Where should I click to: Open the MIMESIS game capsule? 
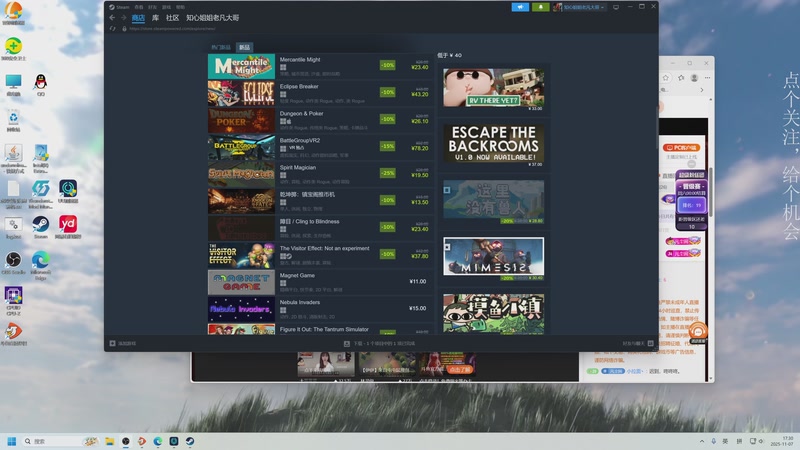coord(493,257)
